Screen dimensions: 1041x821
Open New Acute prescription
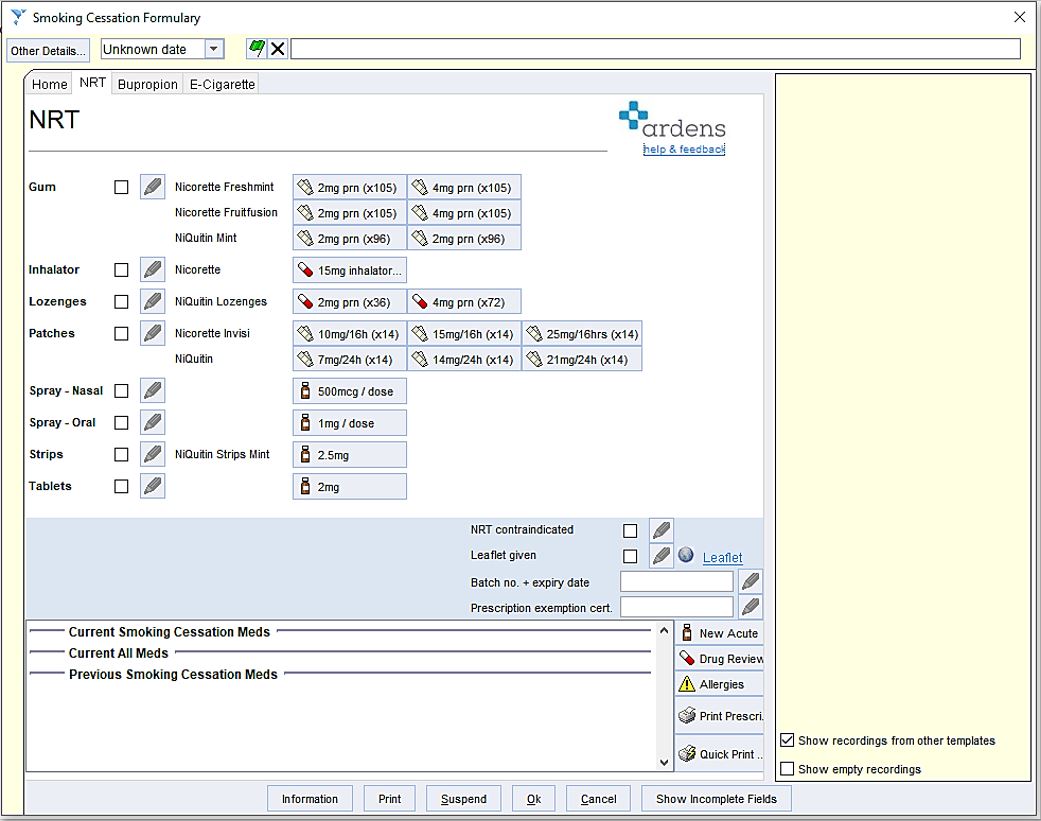[720, 633]
